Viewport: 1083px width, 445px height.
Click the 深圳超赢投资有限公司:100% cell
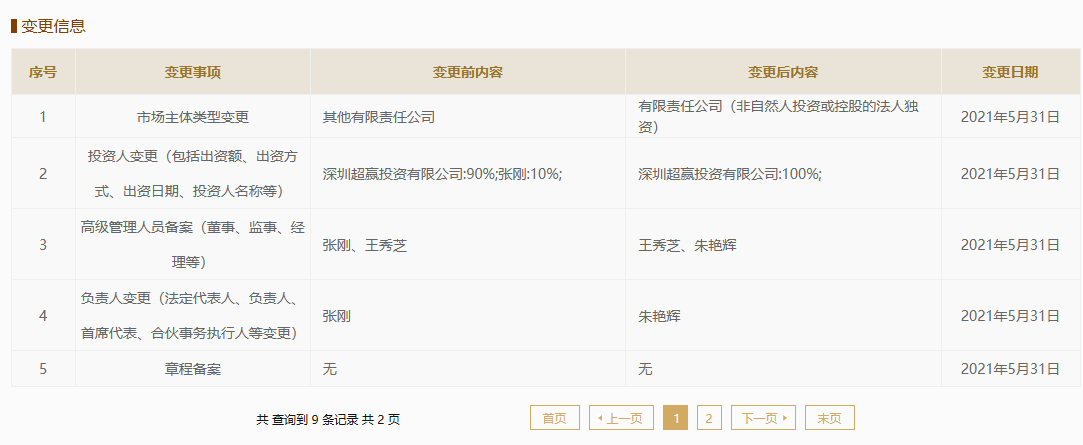click(730, 174)
